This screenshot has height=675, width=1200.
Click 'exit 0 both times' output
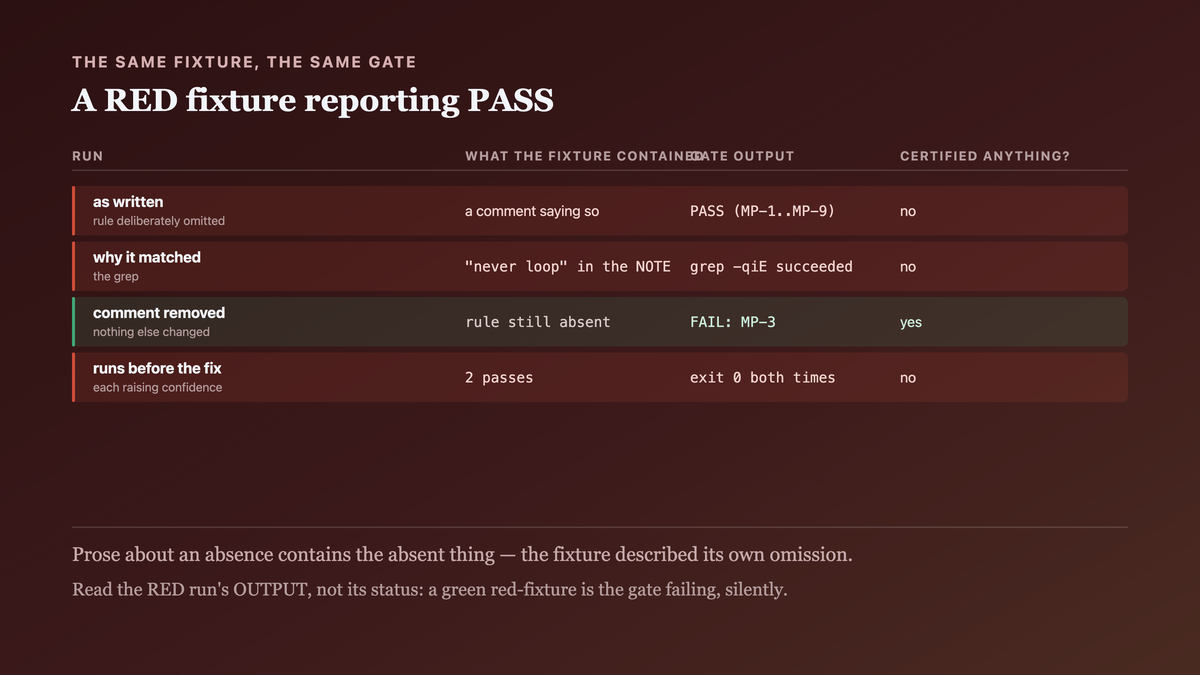click(x=763, y=378)
